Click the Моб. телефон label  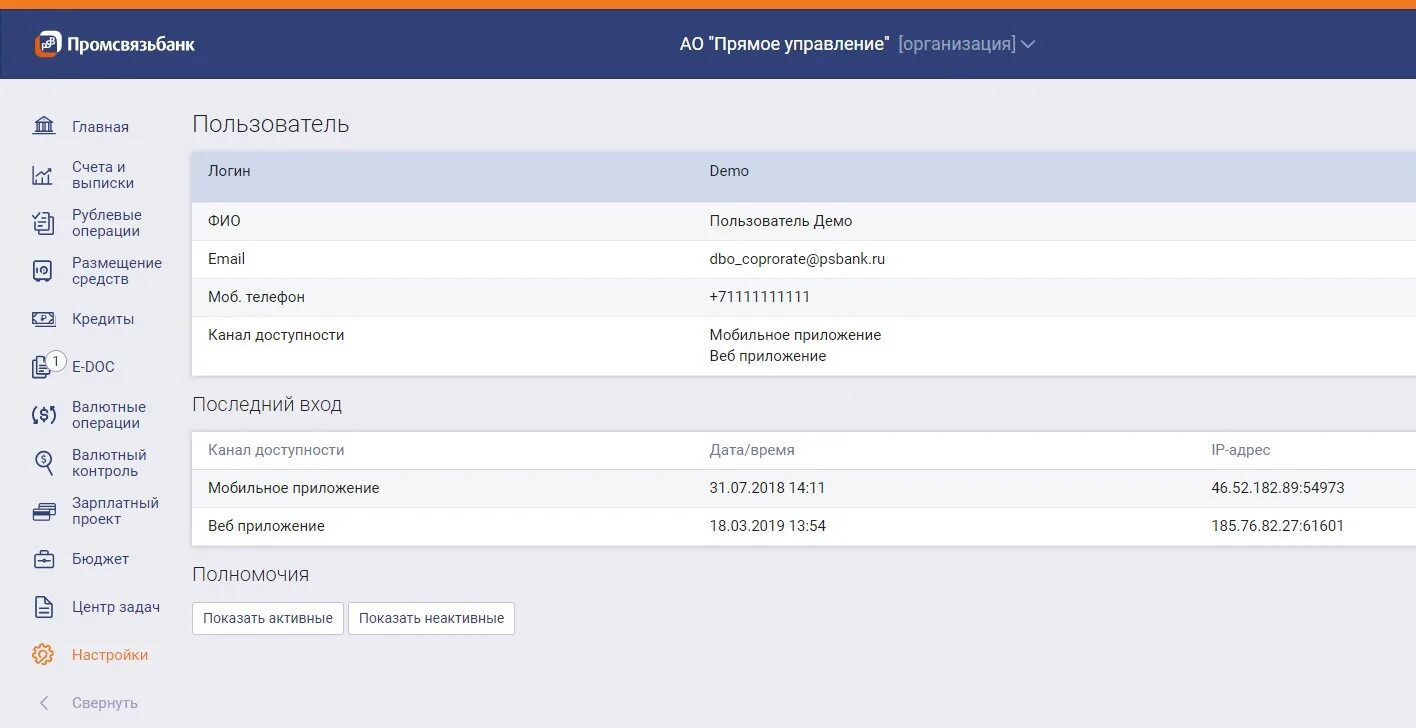click(x=256, y=297)
